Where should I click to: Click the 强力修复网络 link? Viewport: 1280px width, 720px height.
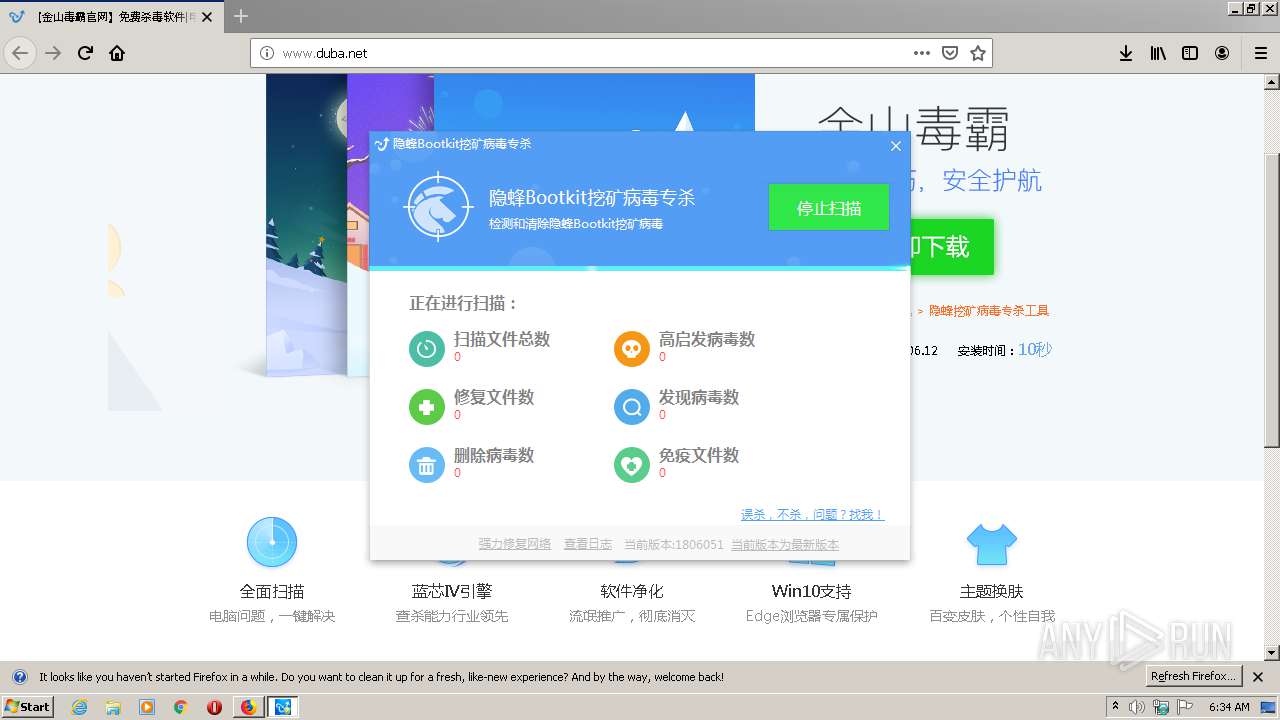pyautogui.click(x=515, y=544)
